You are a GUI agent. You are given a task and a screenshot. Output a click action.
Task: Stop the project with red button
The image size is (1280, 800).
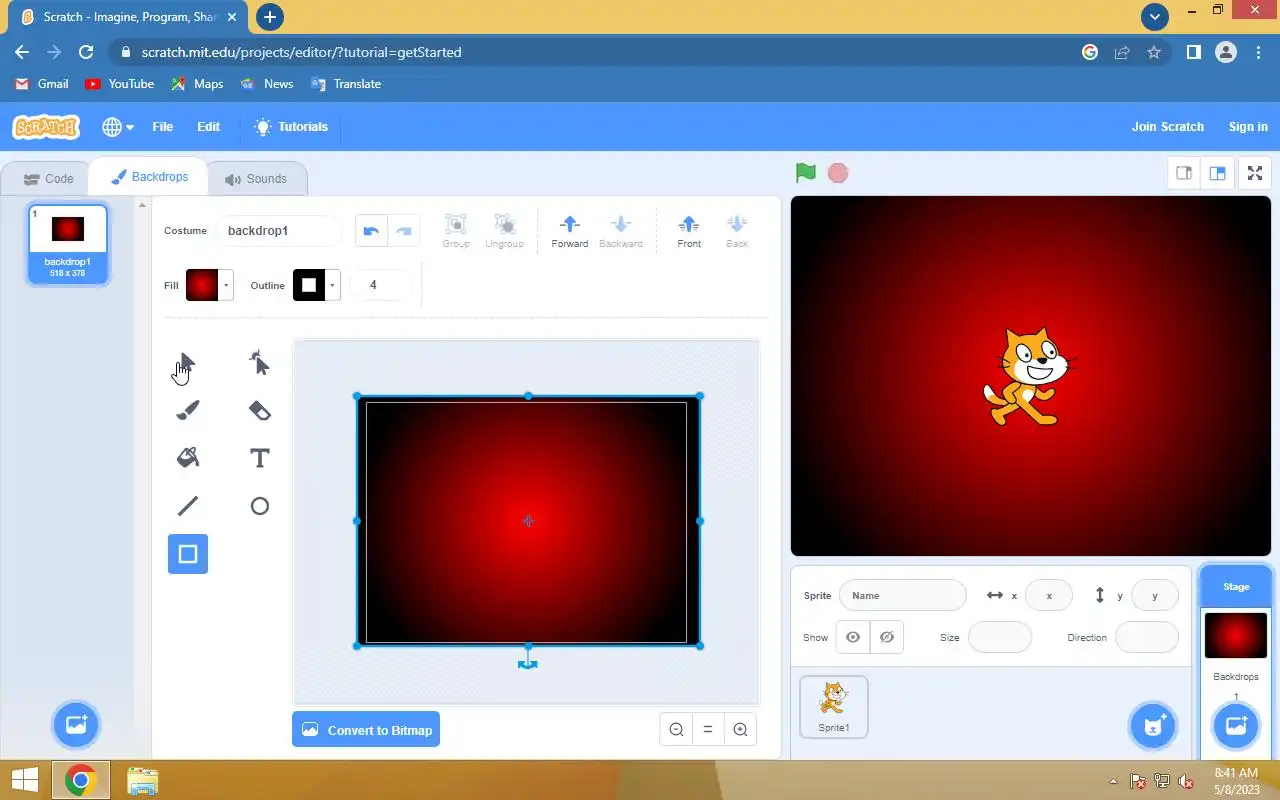click(838, 173)
